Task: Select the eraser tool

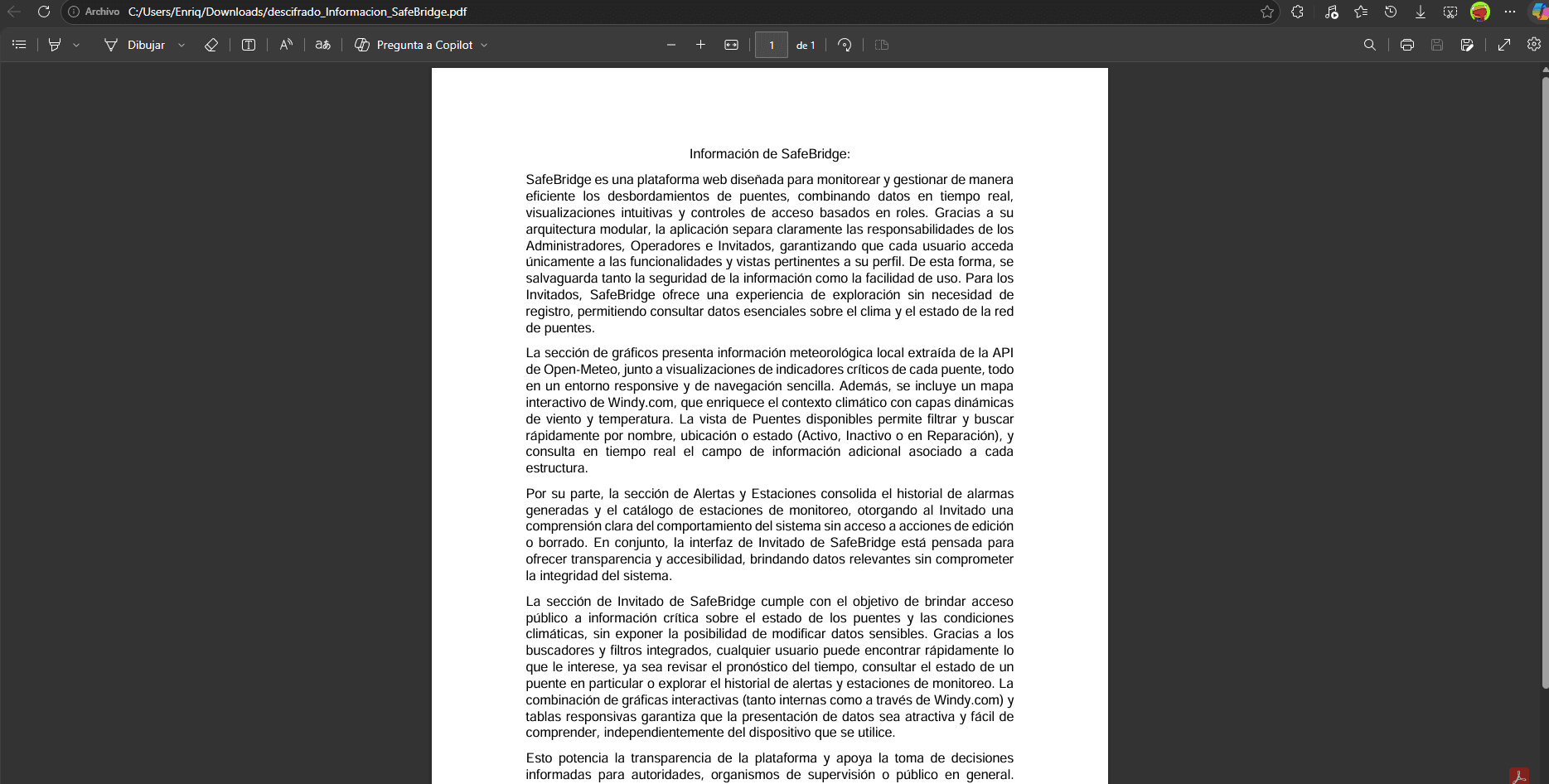Action: click(x=211, y=45)
